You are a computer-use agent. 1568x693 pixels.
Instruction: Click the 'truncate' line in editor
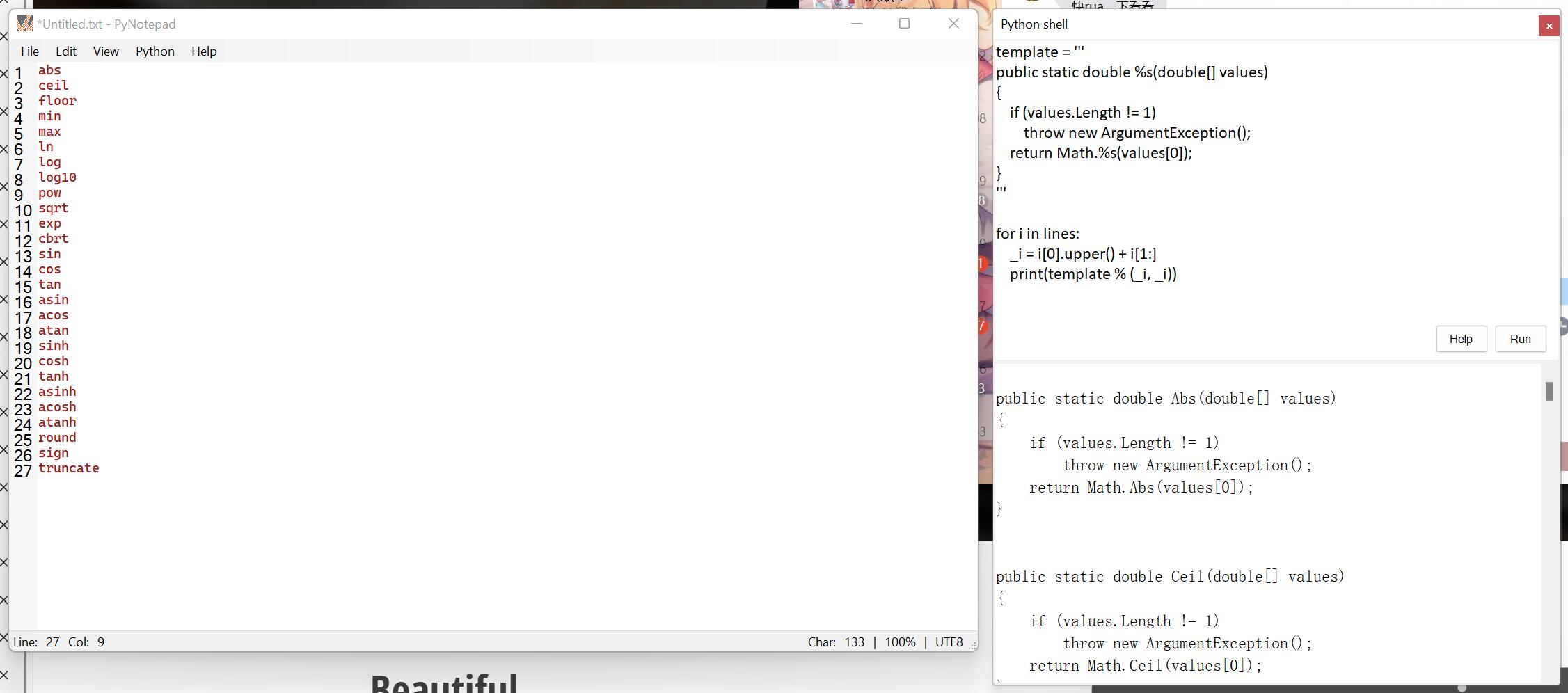point(69,468)
